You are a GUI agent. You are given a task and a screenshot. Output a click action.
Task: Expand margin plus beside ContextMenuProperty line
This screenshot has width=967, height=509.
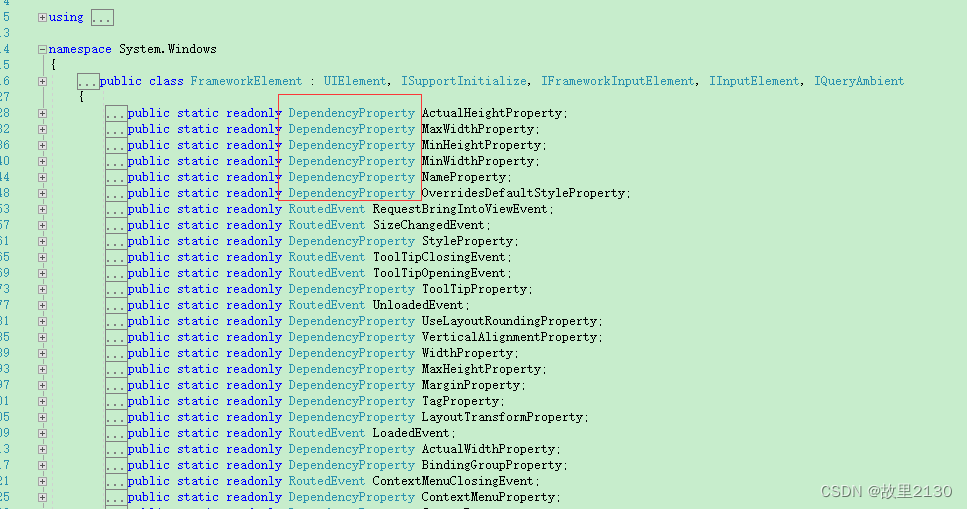(42, 498)
